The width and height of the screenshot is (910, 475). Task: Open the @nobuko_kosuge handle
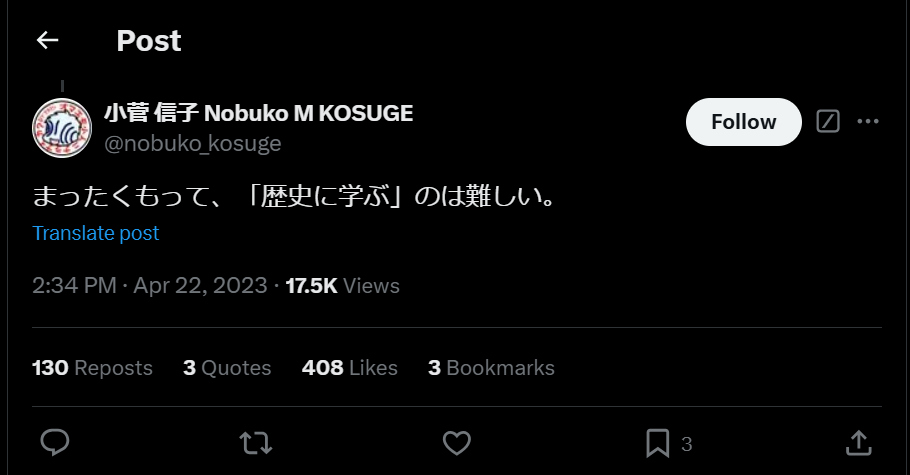[193, 143]
